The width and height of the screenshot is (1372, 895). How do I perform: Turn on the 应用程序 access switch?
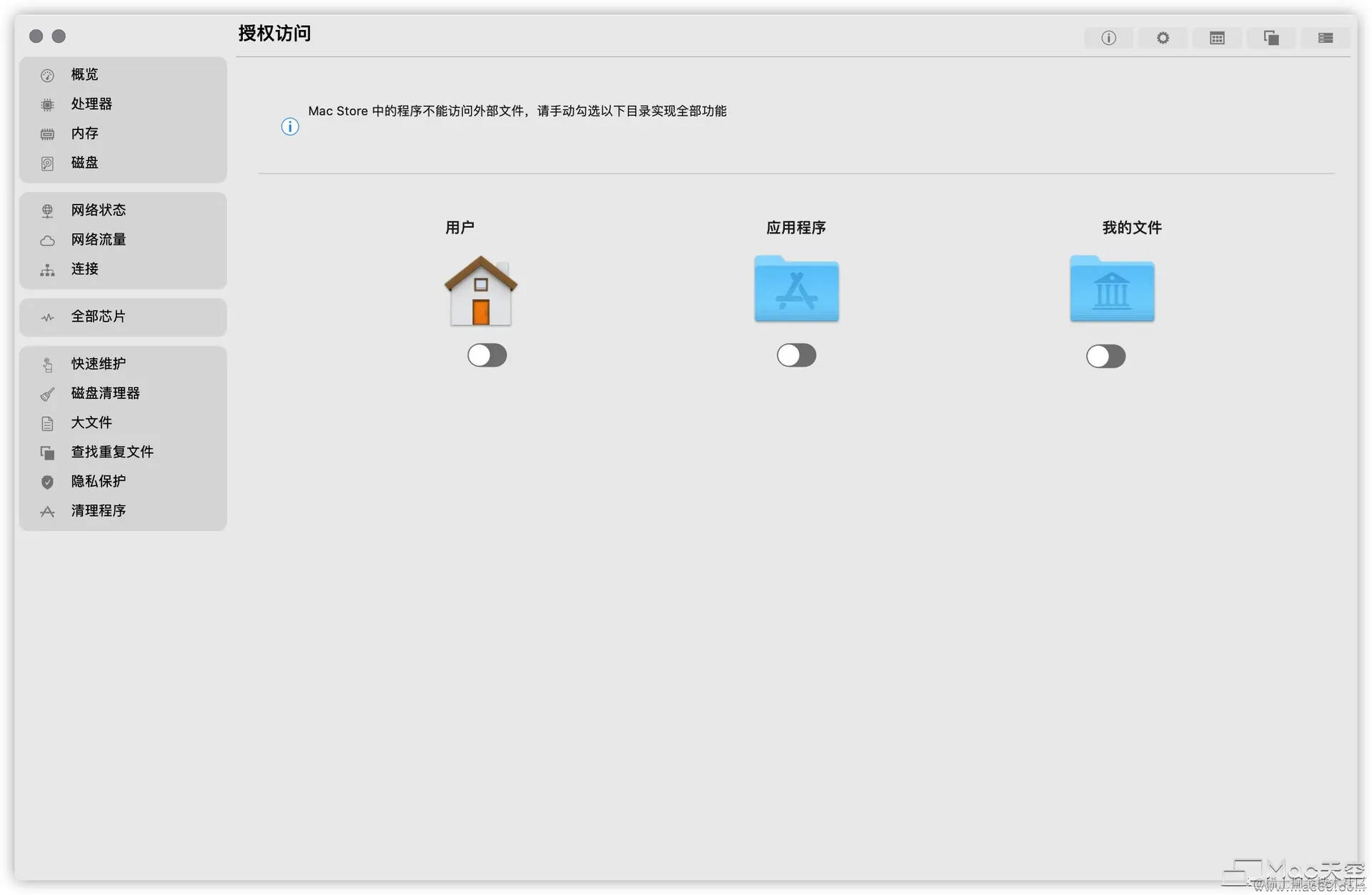[x=796, y=355]
